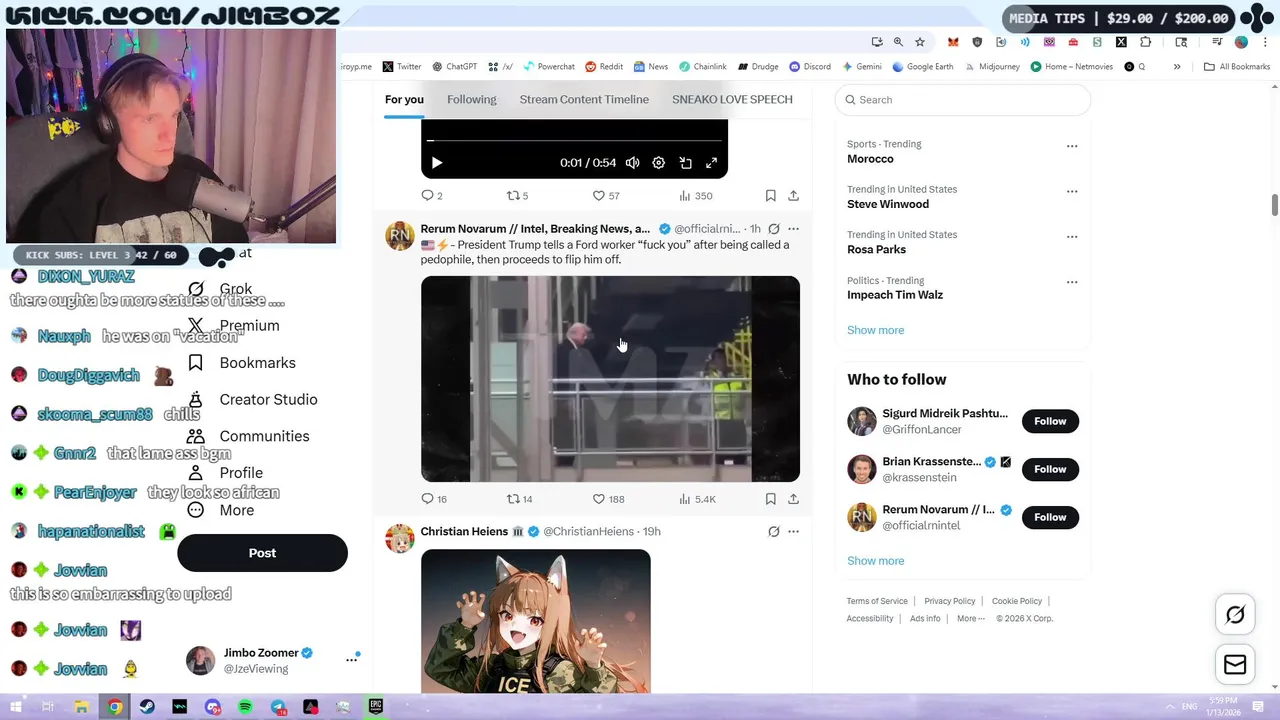Open the floating Messages envelope button
This screenshot has width=1280, height=720.
point(1235,665)
